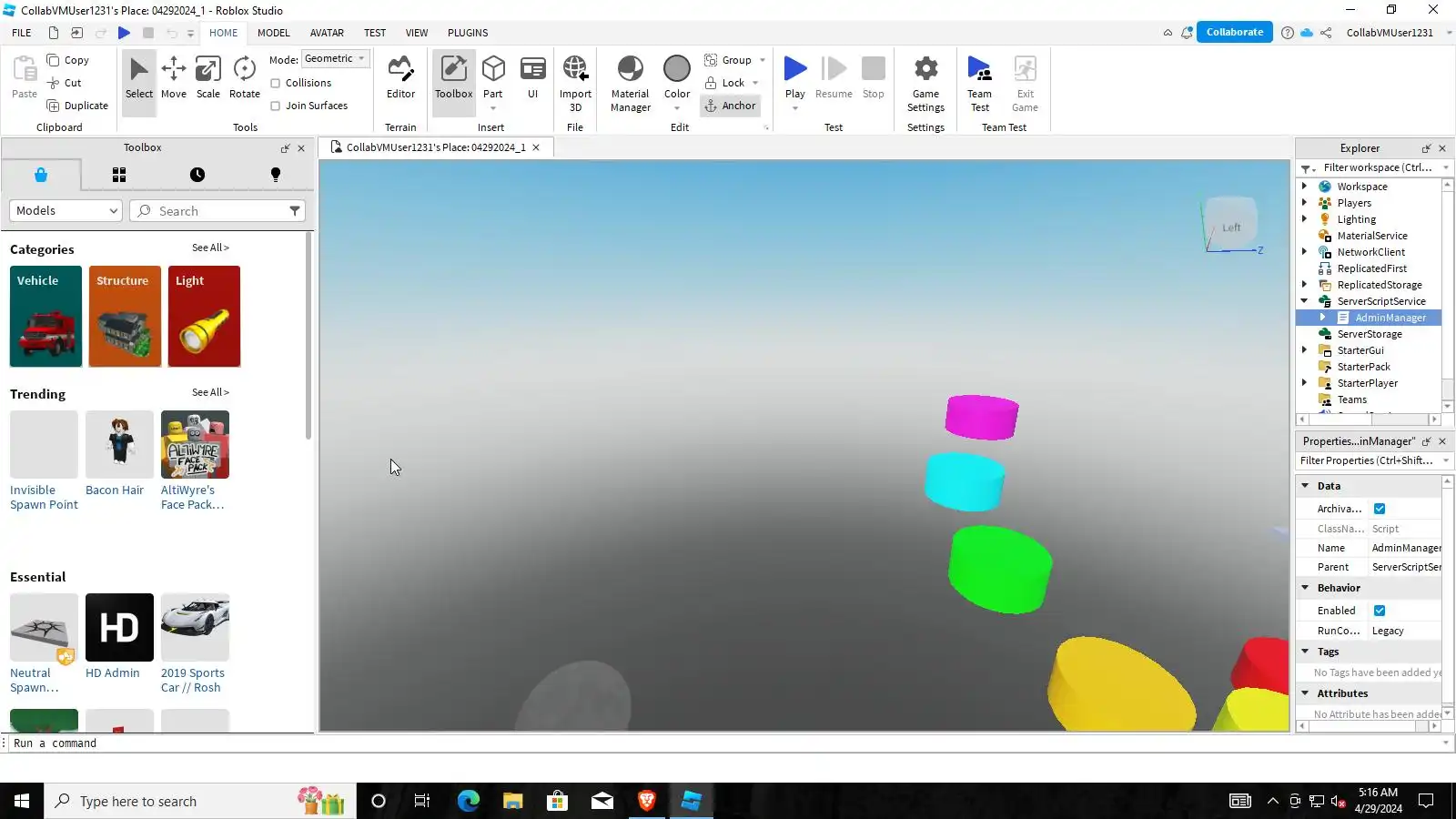Switch to the VIEW ribbon tab
The width and height of the screenshot is (1456, 819).
coord(417,33)
